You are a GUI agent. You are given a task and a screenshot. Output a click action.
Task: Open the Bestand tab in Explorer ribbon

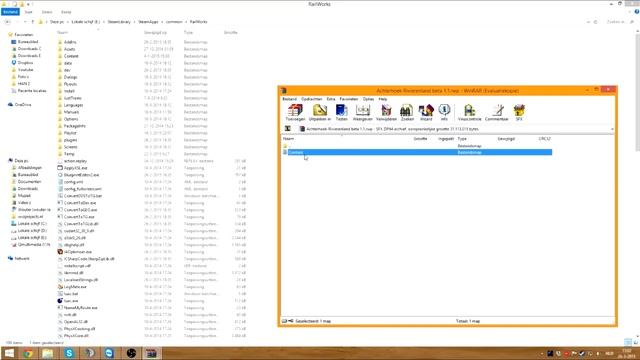point(10,12)
